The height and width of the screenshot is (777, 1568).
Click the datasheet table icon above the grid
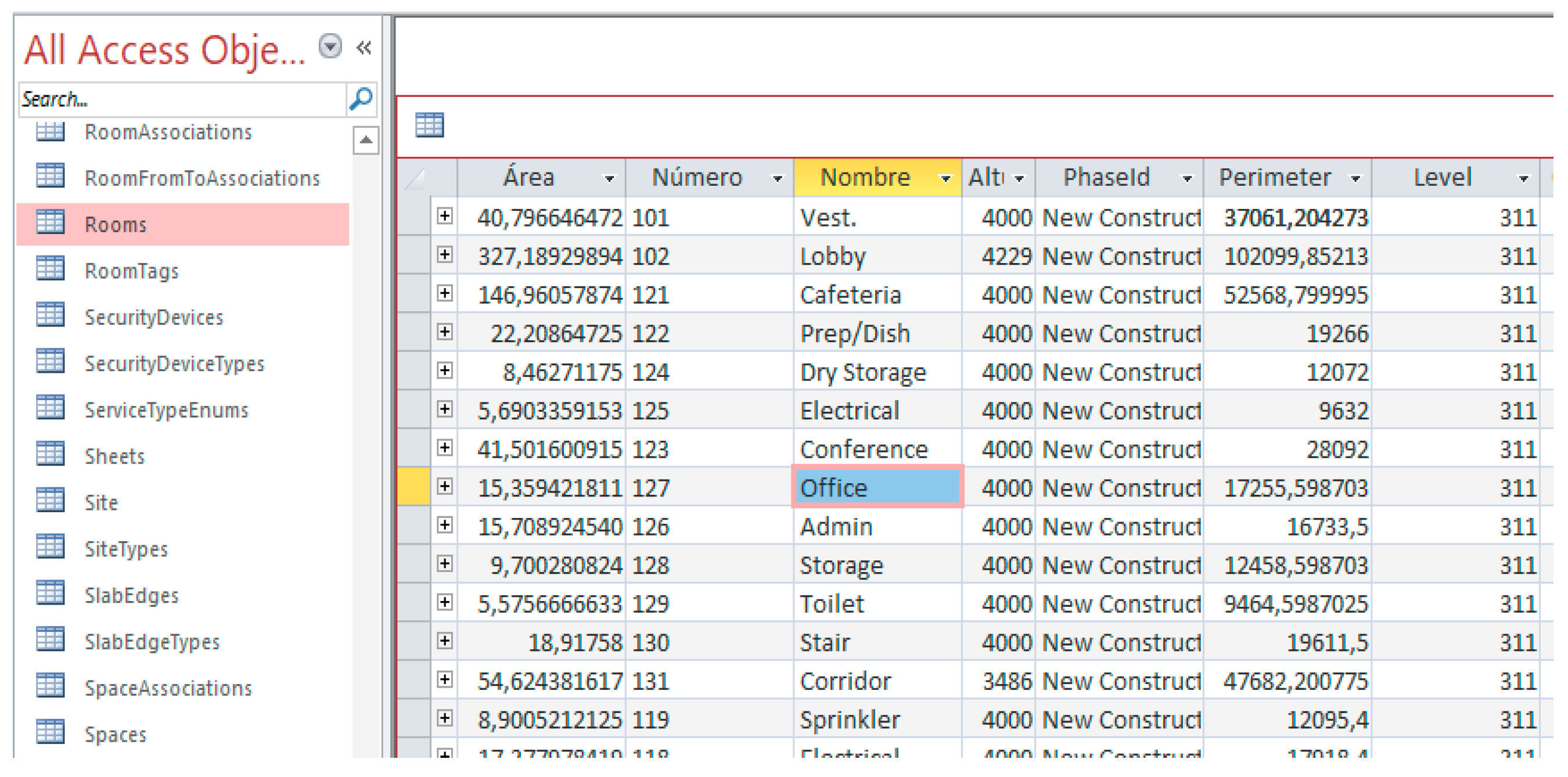pos(429,125)
